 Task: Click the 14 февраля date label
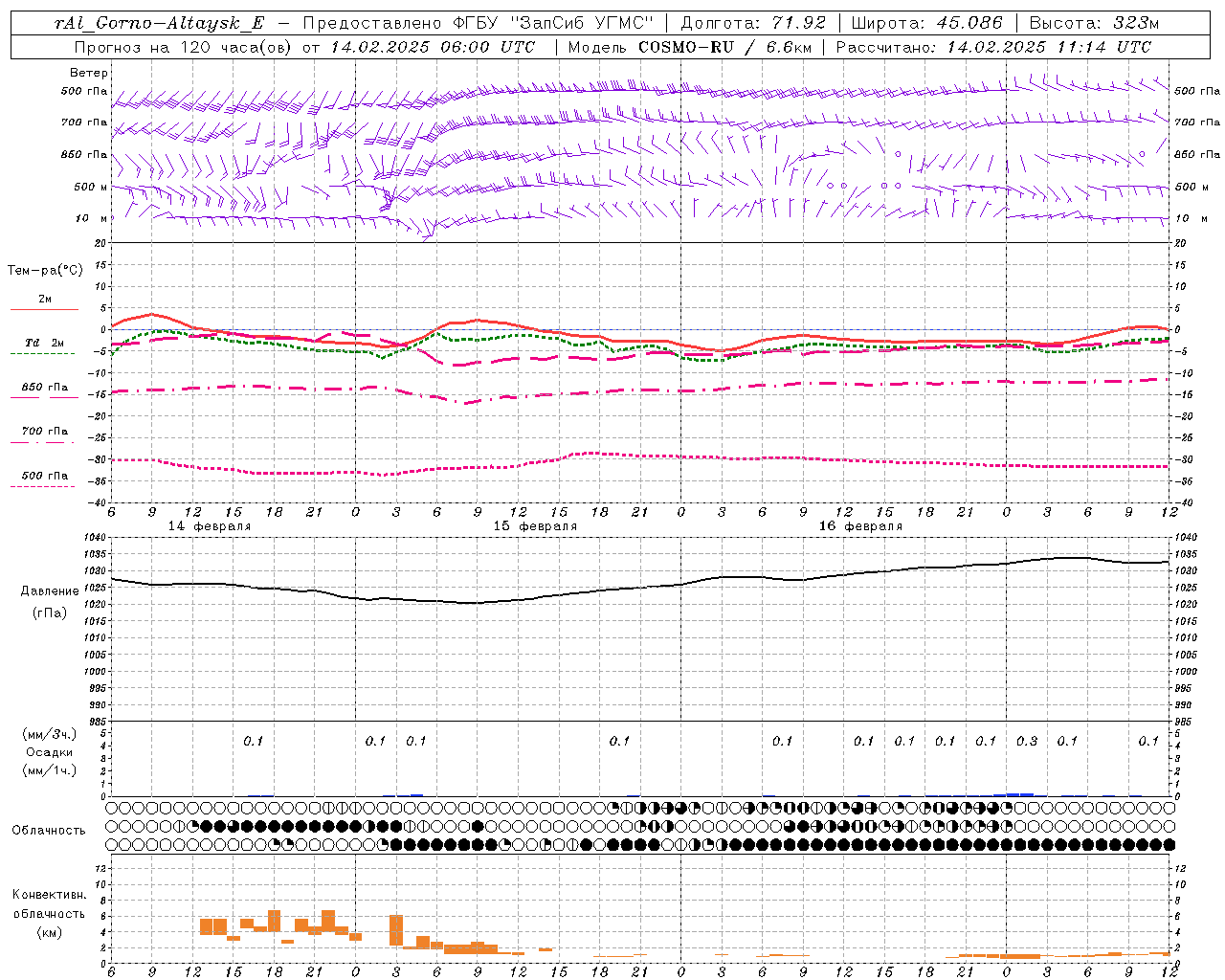point(210,526)
